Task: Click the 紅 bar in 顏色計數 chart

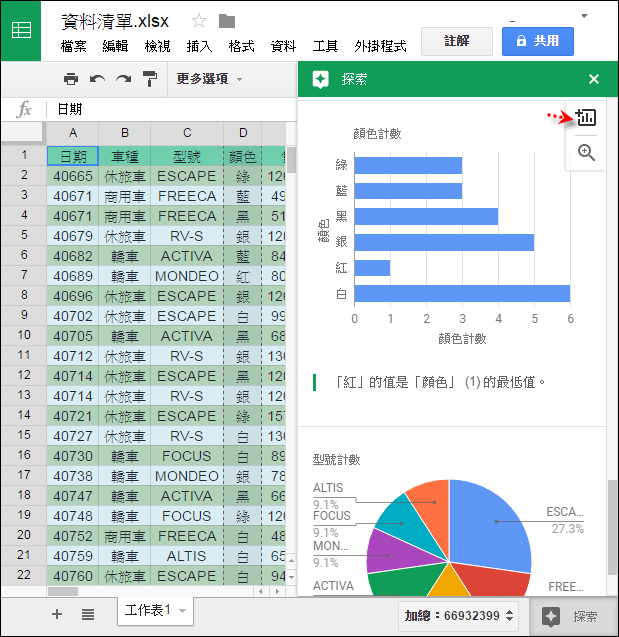Action: (372, 268)
